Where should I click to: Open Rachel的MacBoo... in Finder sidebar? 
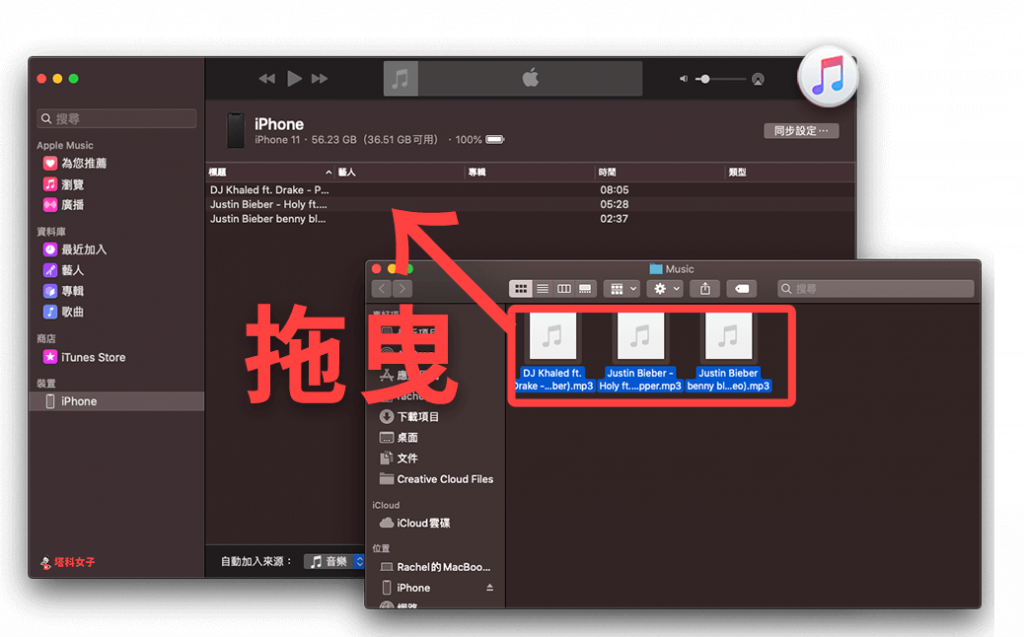(435, 567)
